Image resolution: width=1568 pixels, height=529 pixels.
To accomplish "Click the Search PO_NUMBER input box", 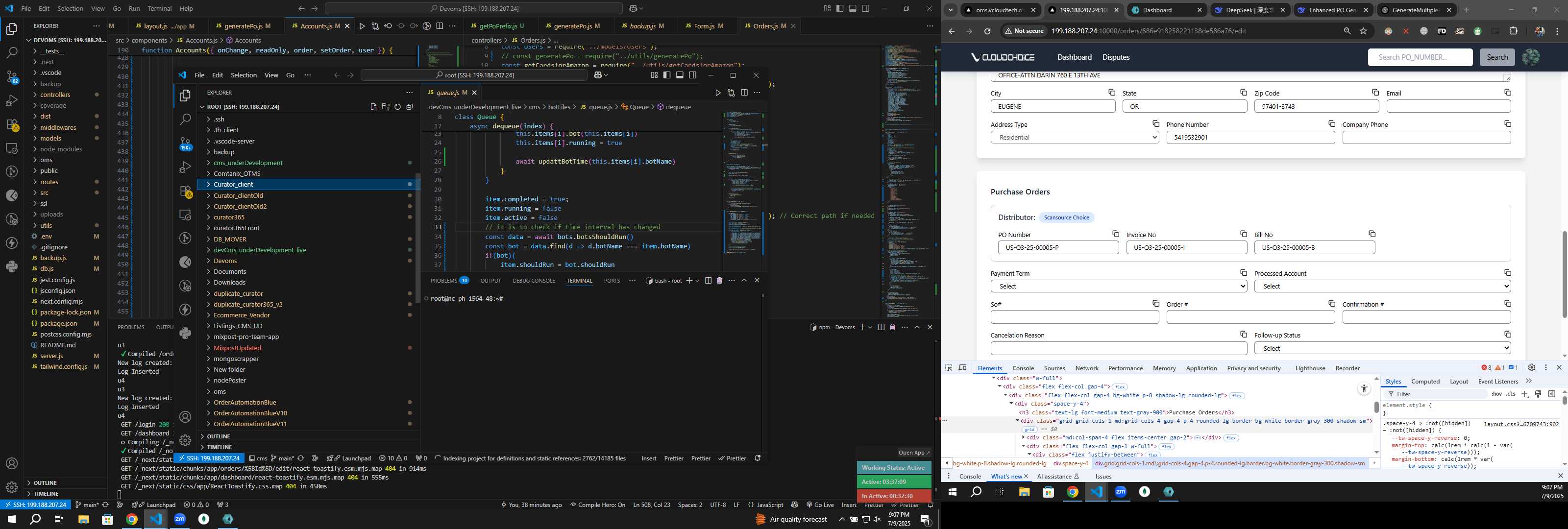I will tap(1420, 57).
